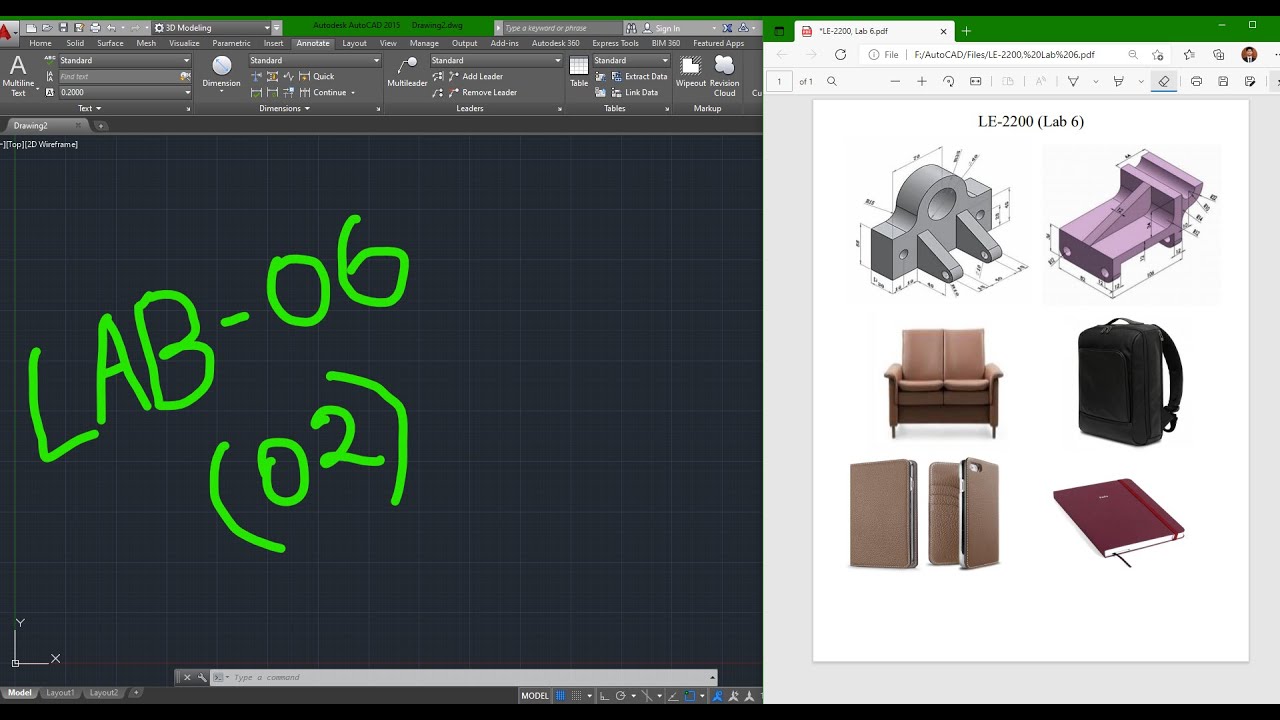1280x720 pixels.
Task: Click the Edge address bar URL
Action: coord(1004,55)
